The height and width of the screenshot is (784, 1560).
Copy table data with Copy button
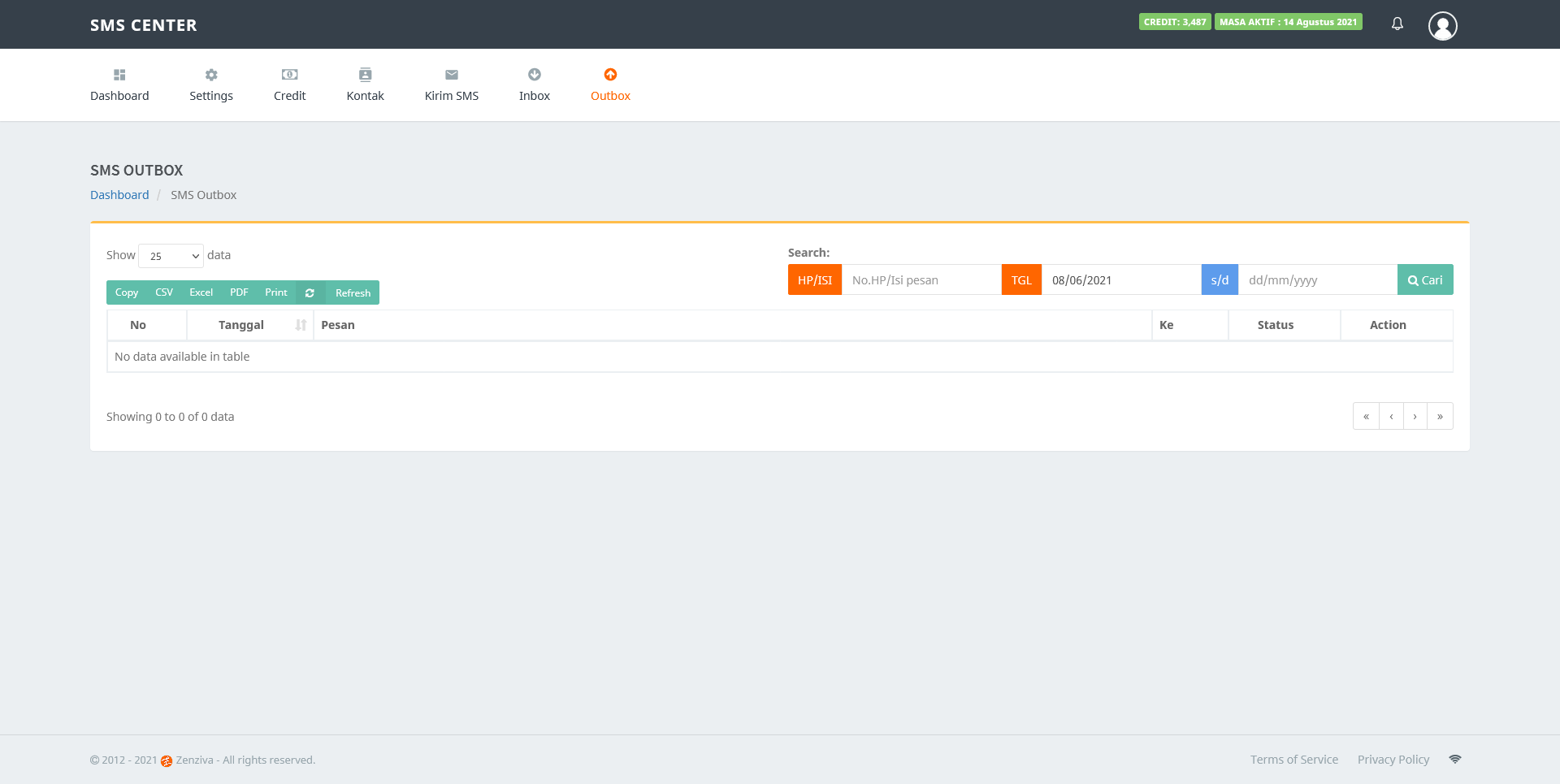click(127, 292)
